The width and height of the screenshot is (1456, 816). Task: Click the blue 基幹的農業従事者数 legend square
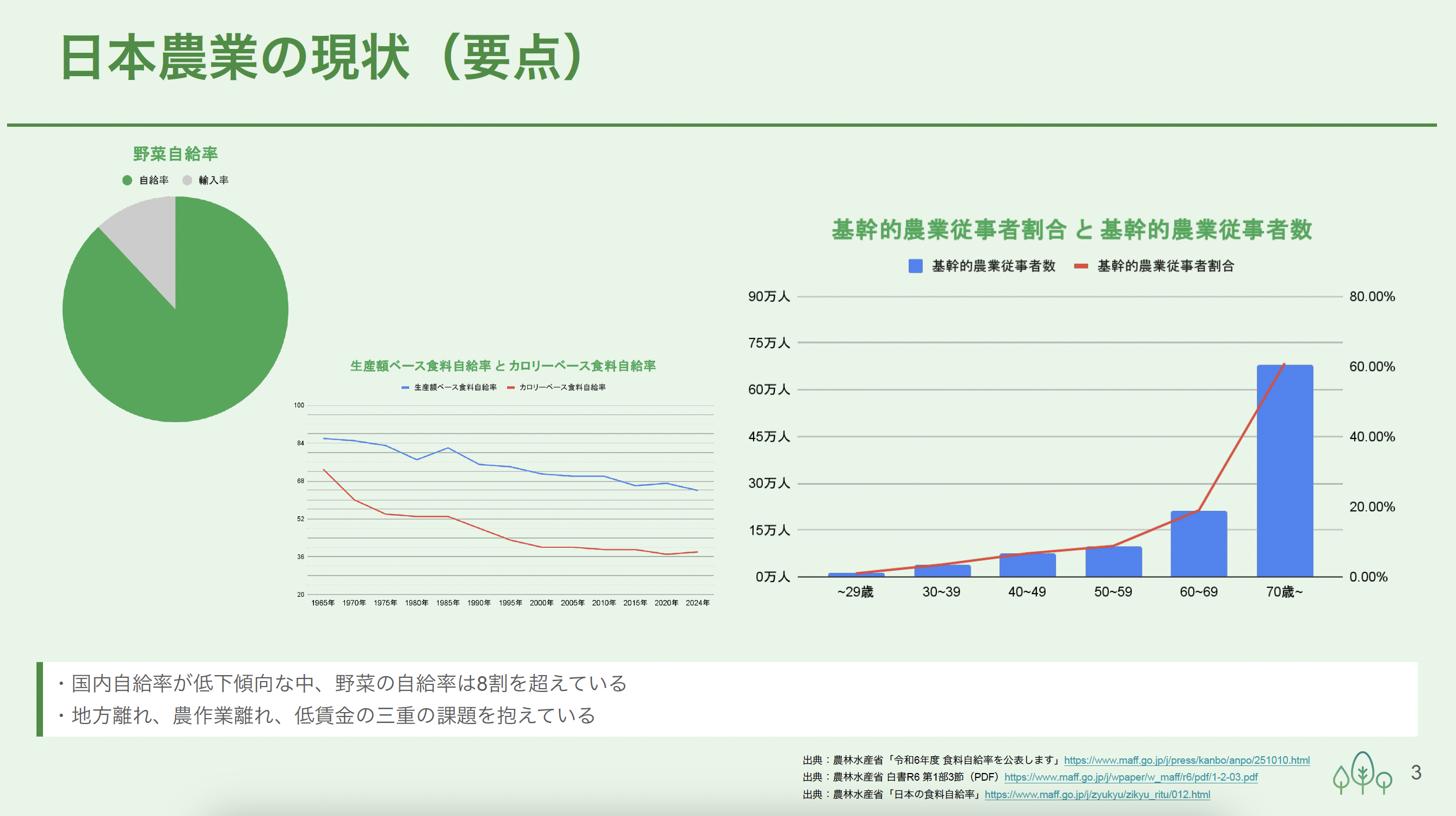click(x=915, y=266)
